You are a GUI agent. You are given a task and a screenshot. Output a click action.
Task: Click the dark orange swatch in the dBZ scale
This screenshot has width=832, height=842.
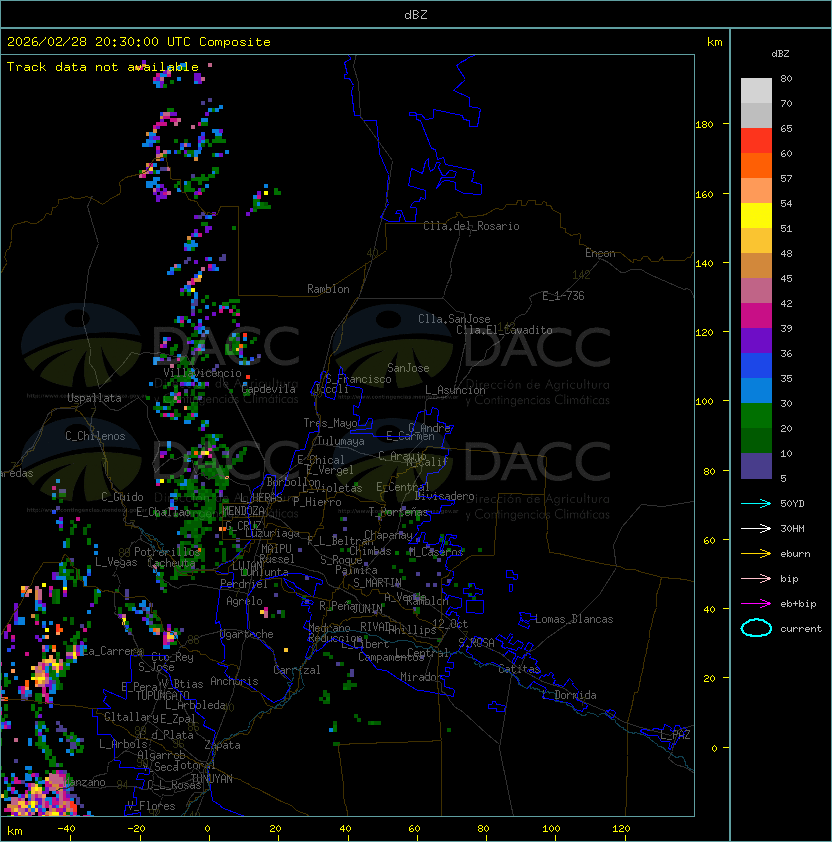[756, 166]
